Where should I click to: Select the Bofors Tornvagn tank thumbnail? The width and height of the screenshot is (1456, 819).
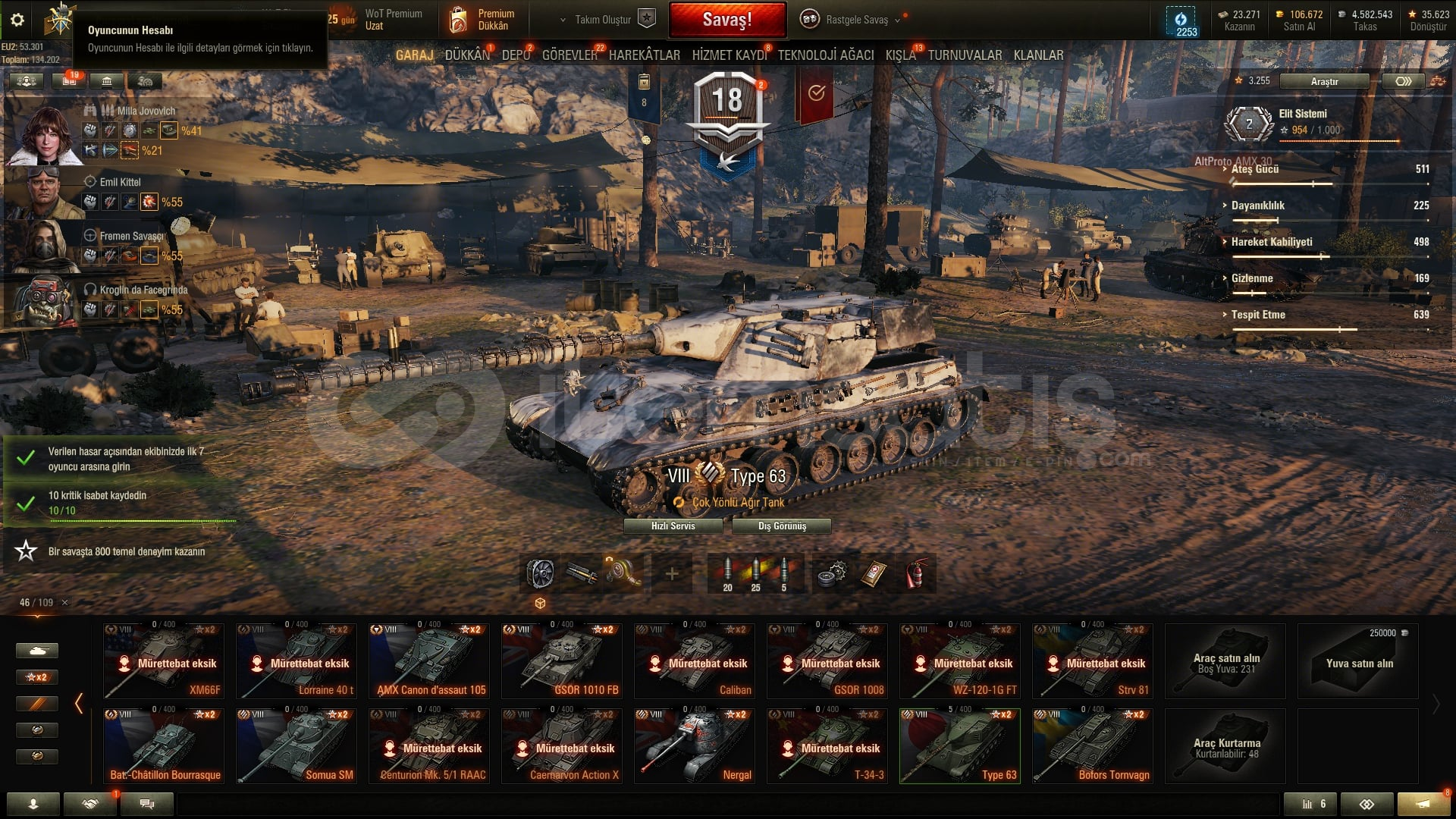(x=1093, y=746)
